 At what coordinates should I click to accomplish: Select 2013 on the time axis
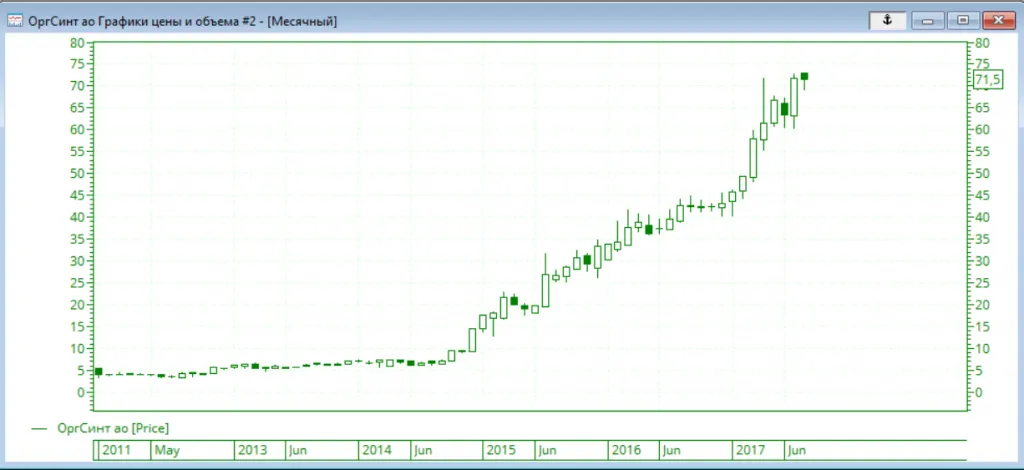[x=252, y=450]
